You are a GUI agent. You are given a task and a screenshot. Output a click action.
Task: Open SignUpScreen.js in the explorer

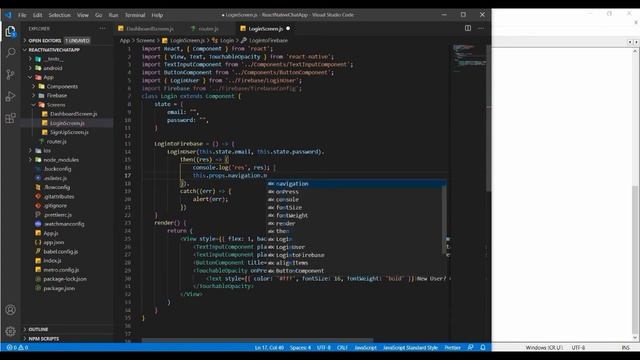click(69, 132)
